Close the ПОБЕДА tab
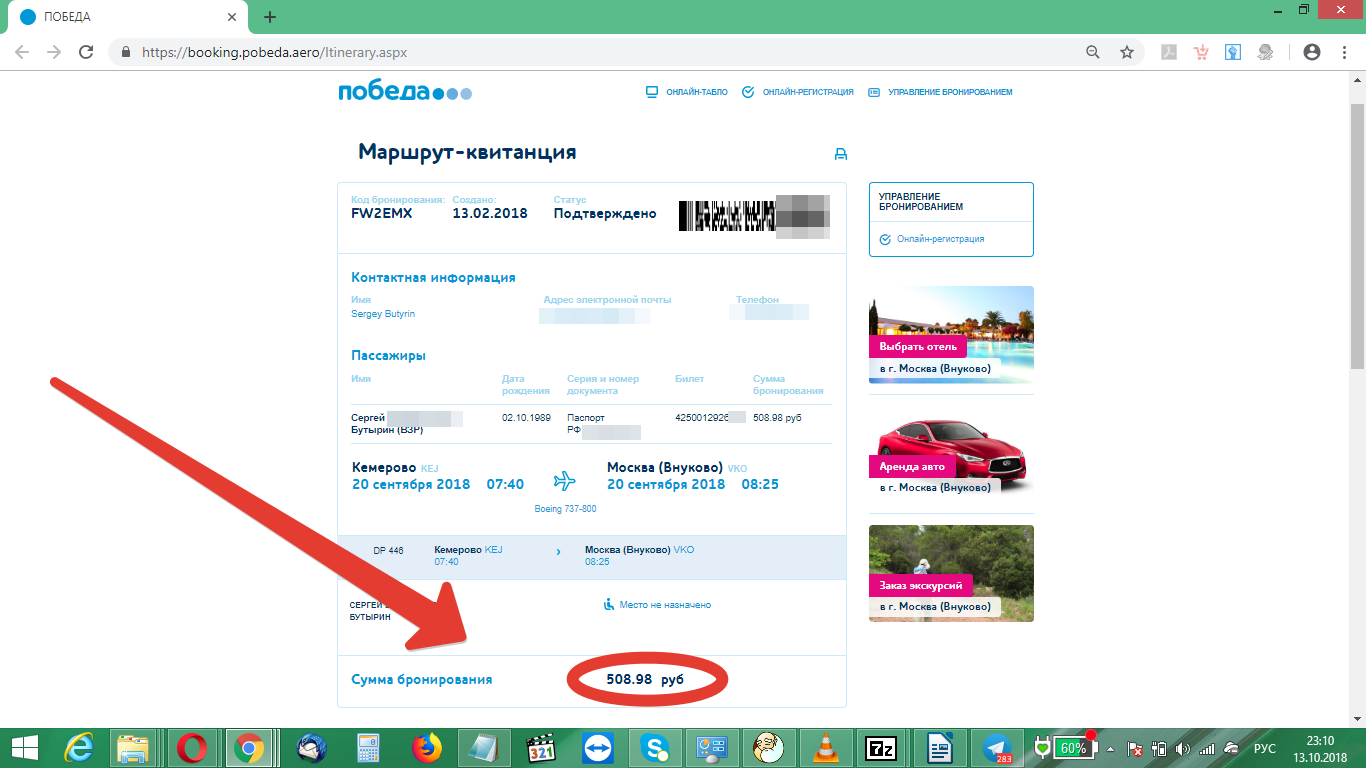The width and height of the screenshot is (1366, 768). click(231, 17)
